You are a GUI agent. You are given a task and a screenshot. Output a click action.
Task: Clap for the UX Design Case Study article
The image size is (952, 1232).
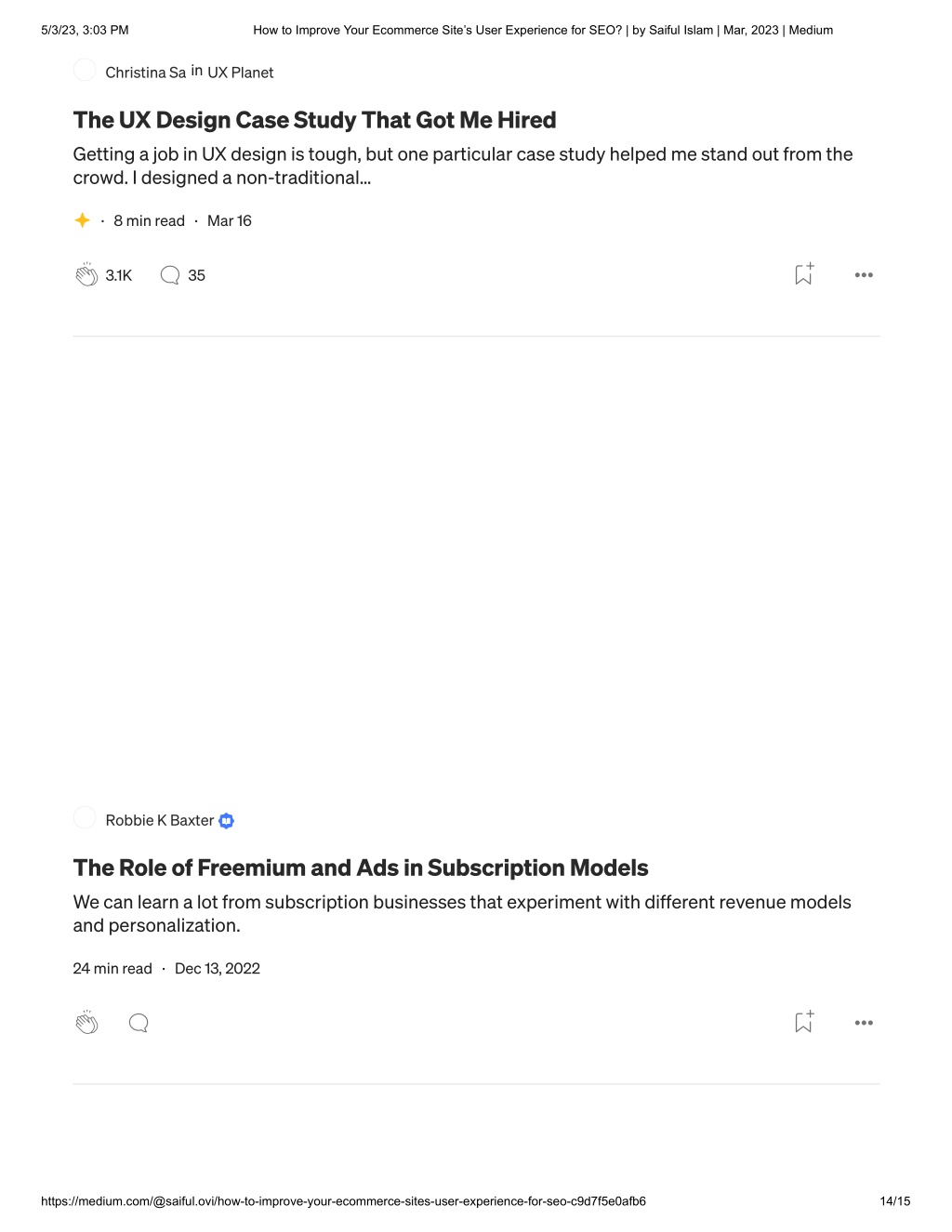pos(86,274)
